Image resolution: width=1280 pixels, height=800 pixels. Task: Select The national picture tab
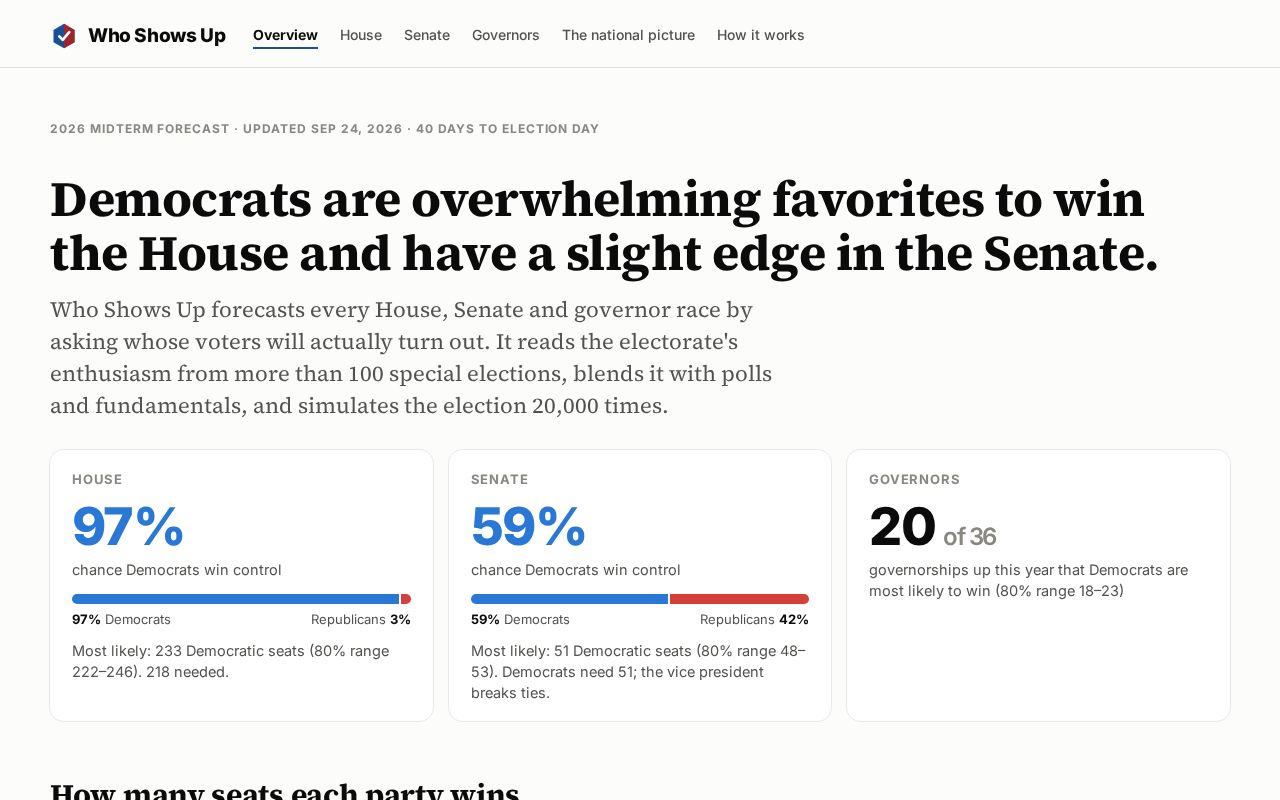[628, 35]
